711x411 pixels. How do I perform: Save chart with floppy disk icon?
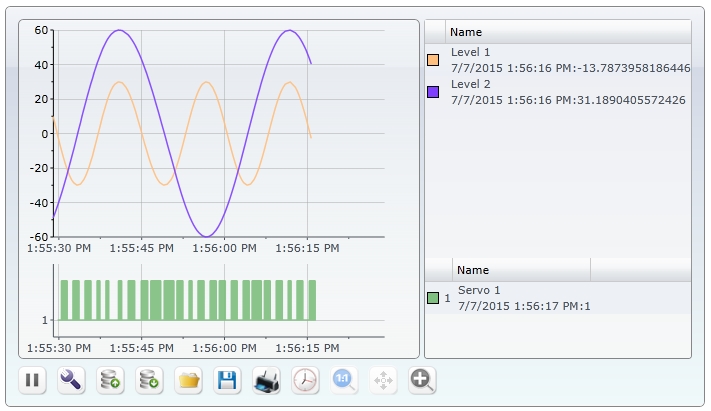227,380
